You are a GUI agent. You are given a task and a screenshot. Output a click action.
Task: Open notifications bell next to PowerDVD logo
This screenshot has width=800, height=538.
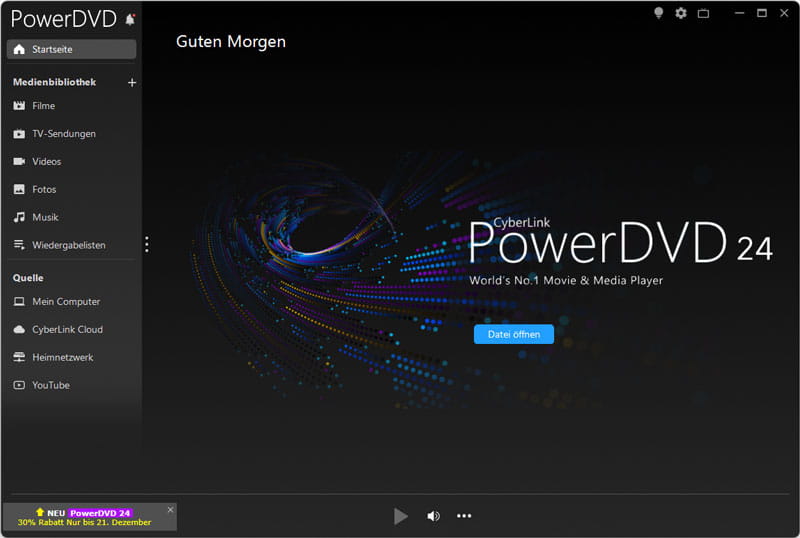point(130,19)
